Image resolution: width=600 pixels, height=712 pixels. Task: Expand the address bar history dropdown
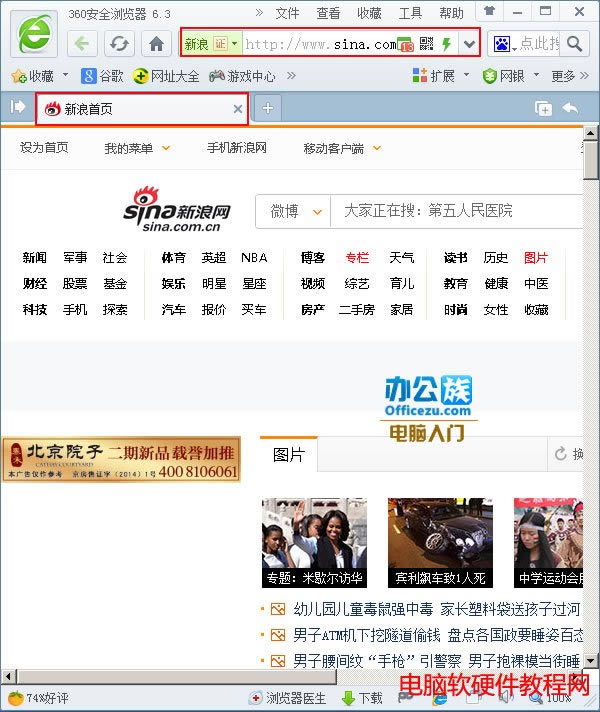[x=469, y=44]
